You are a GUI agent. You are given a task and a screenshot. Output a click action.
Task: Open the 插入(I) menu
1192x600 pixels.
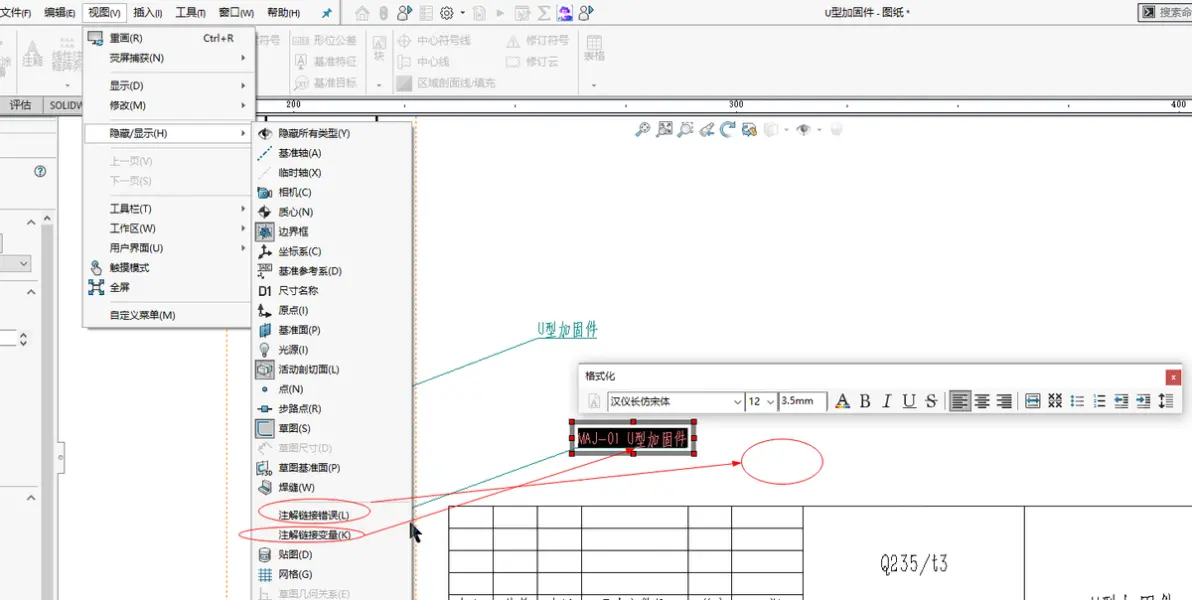(147, 13)
